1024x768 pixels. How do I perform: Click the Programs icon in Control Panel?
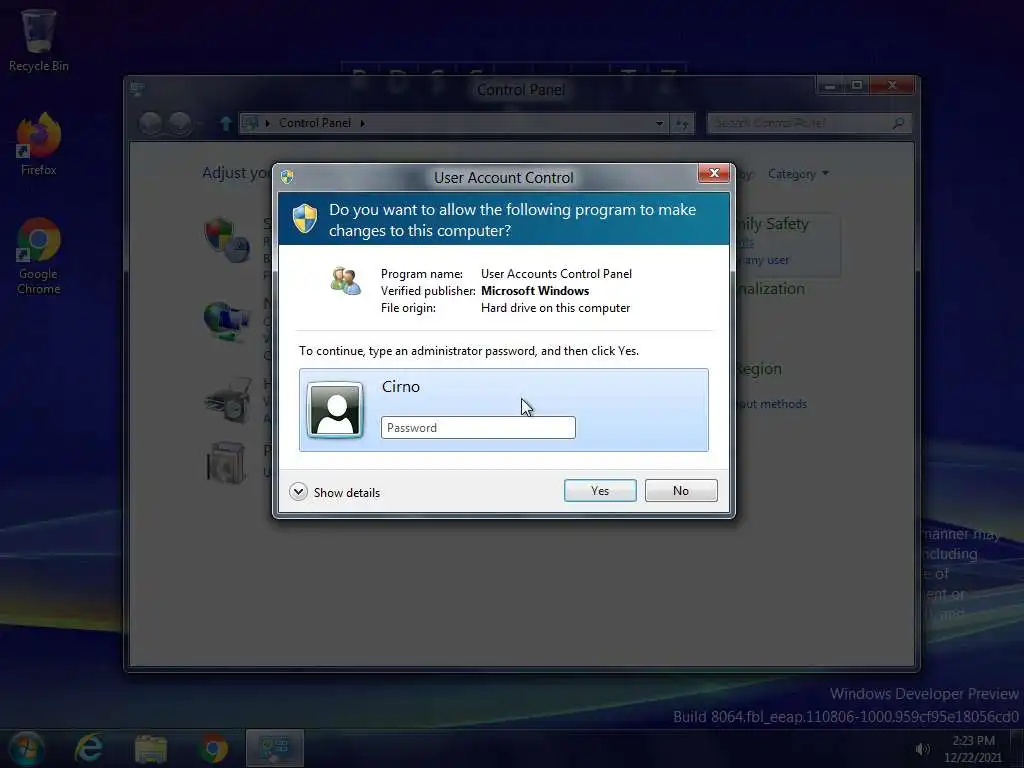click(x=226, y=462)
